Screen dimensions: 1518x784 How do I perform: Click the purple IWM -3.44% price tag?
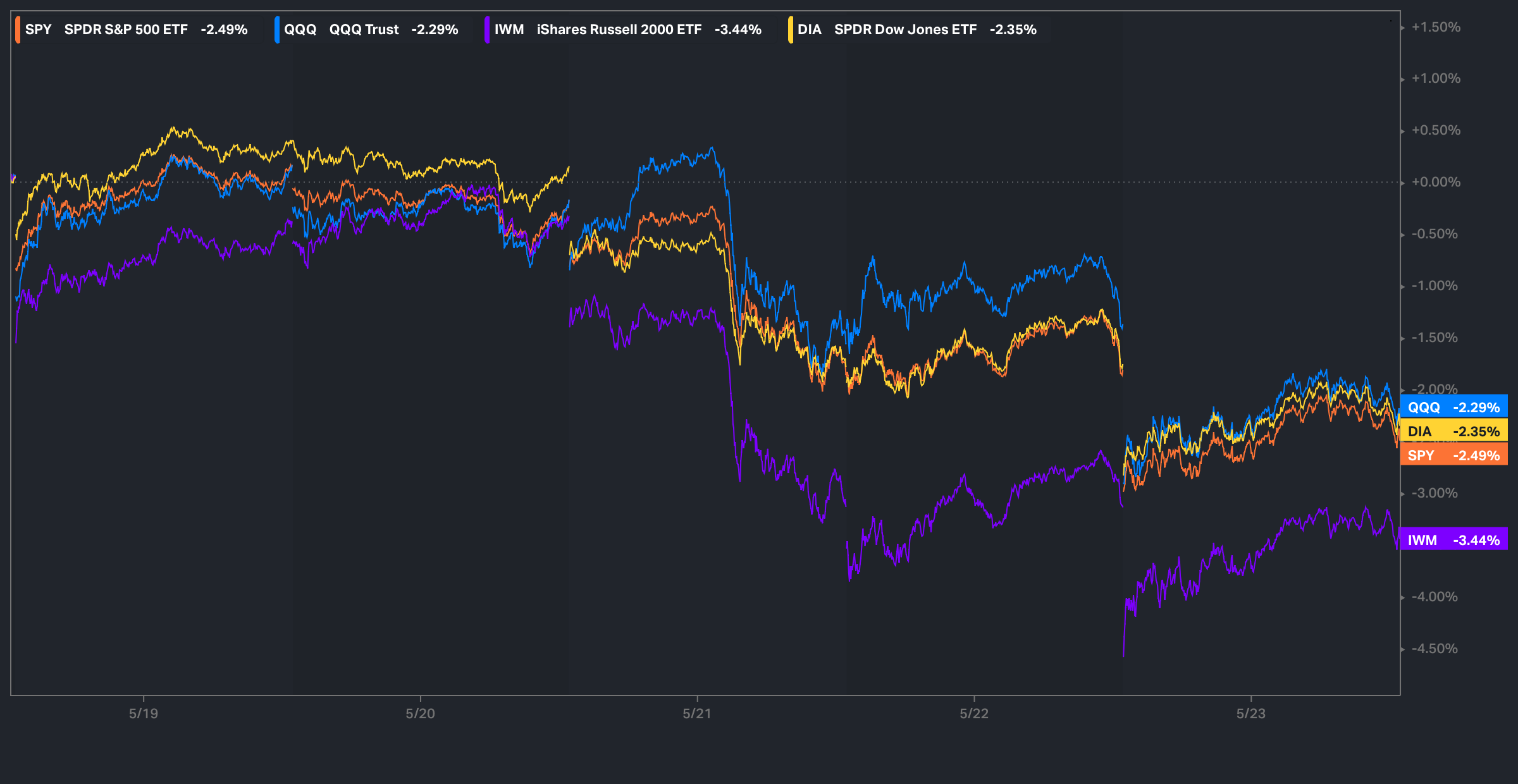click(x=1453, y=540)
